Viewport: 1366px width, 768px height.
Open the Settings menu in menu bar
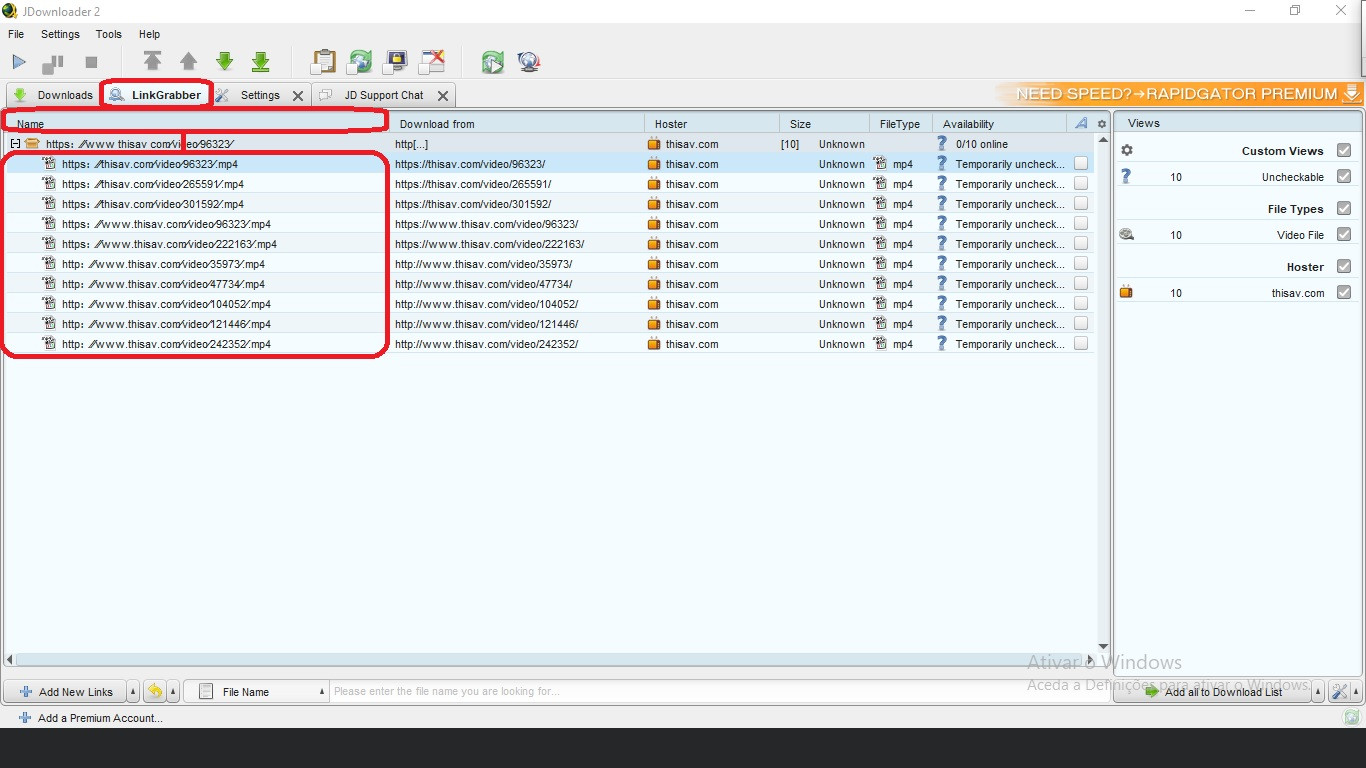pyautogui.click(x=60, y=34)
